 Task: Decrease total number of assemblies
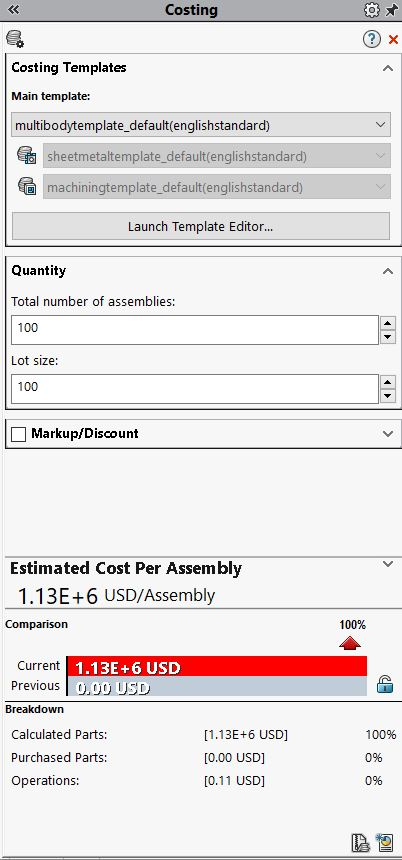(388, 337)
